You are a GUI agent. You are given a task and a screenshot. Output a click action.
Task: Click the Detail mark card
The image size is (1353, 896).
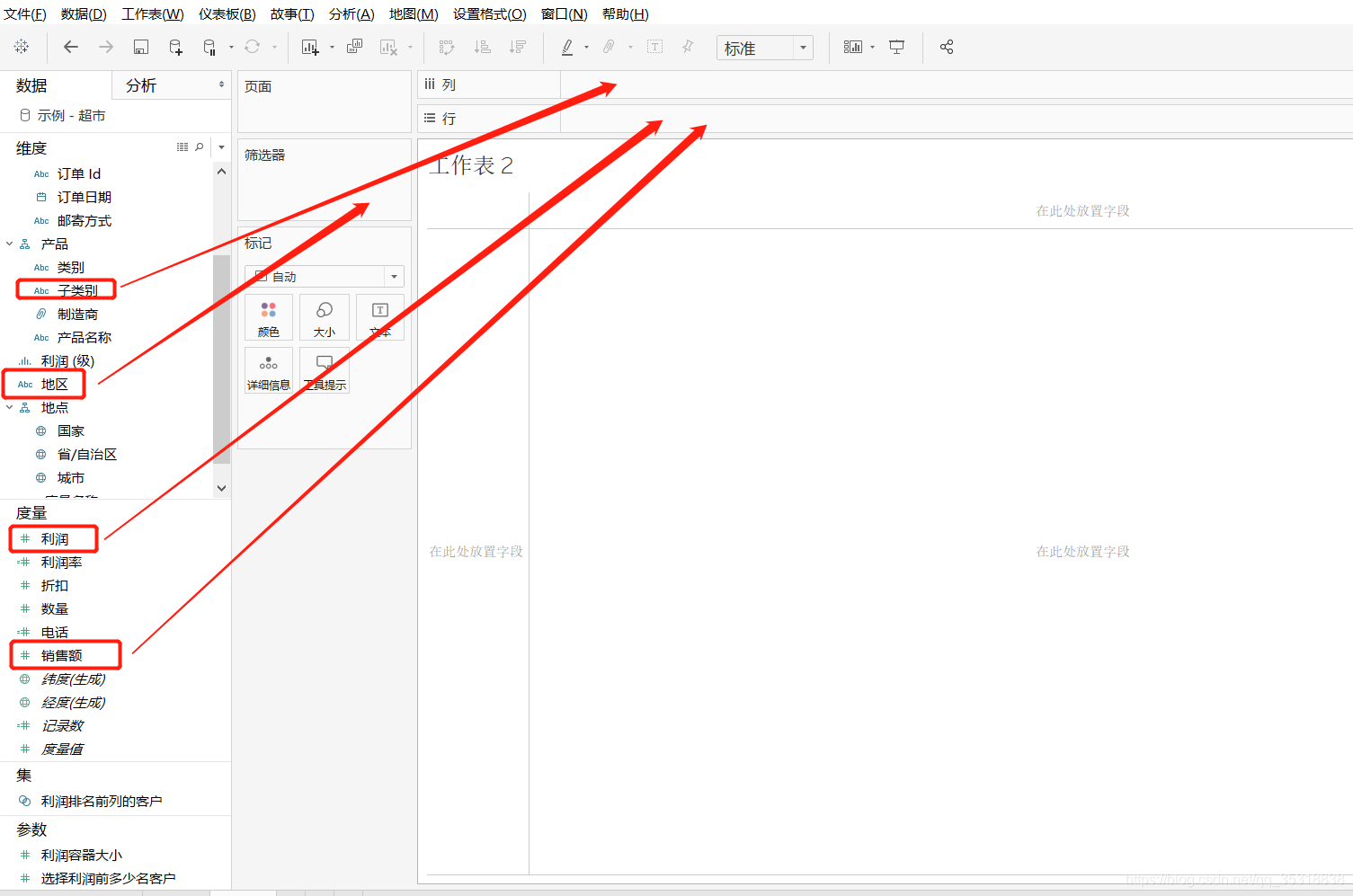pos(269,369)
